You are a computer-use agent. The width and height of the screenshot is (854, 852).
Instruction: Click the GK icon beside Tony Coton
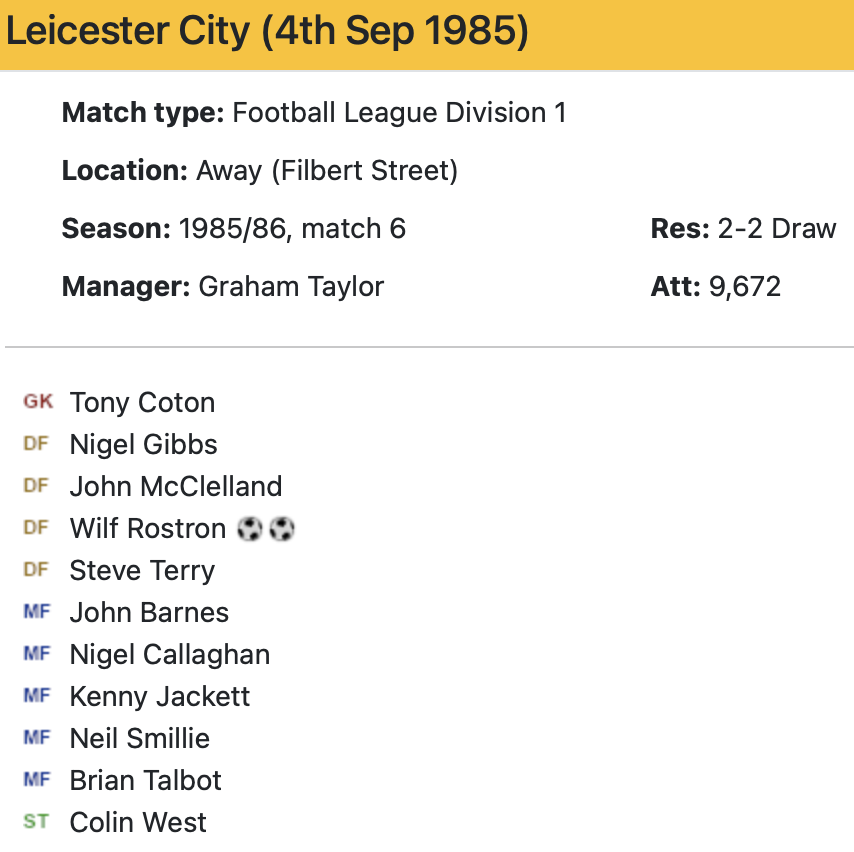point(38,402)
